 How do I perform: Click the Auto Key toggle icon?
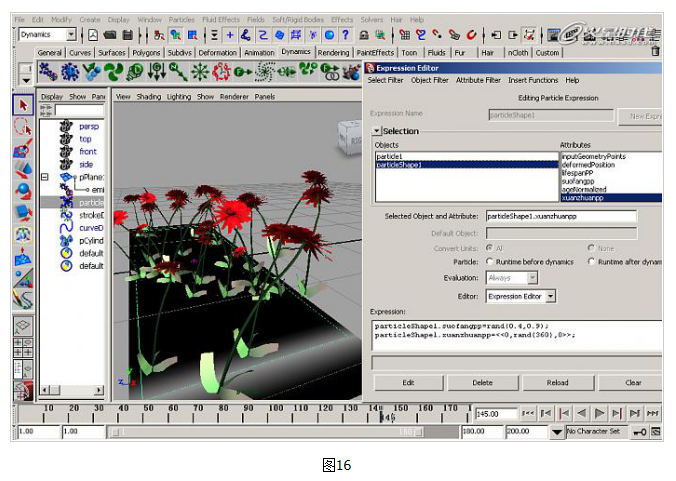click(639, 431)
